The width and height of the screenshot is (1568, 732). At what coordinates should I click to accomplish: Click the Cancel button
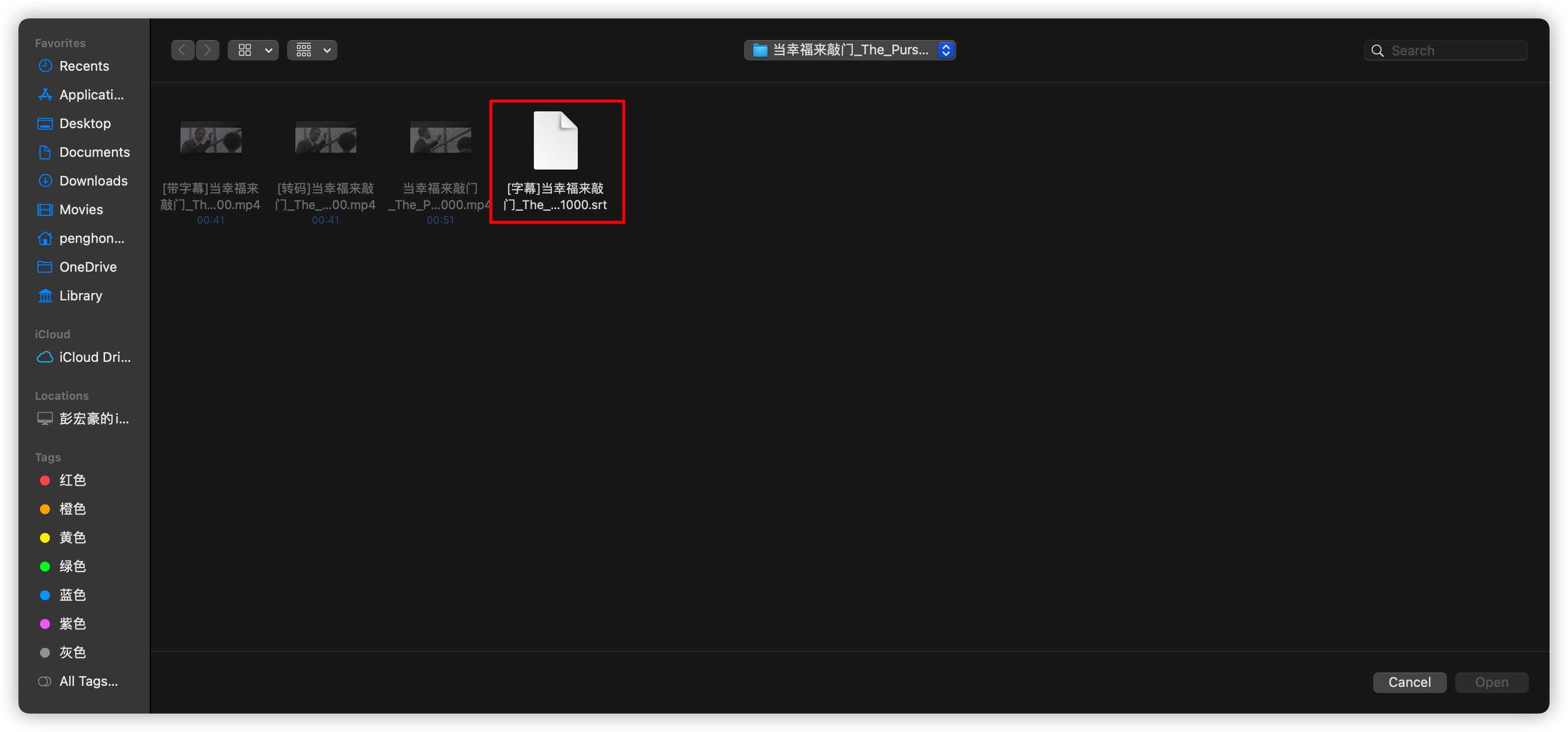pos(1409,681)
